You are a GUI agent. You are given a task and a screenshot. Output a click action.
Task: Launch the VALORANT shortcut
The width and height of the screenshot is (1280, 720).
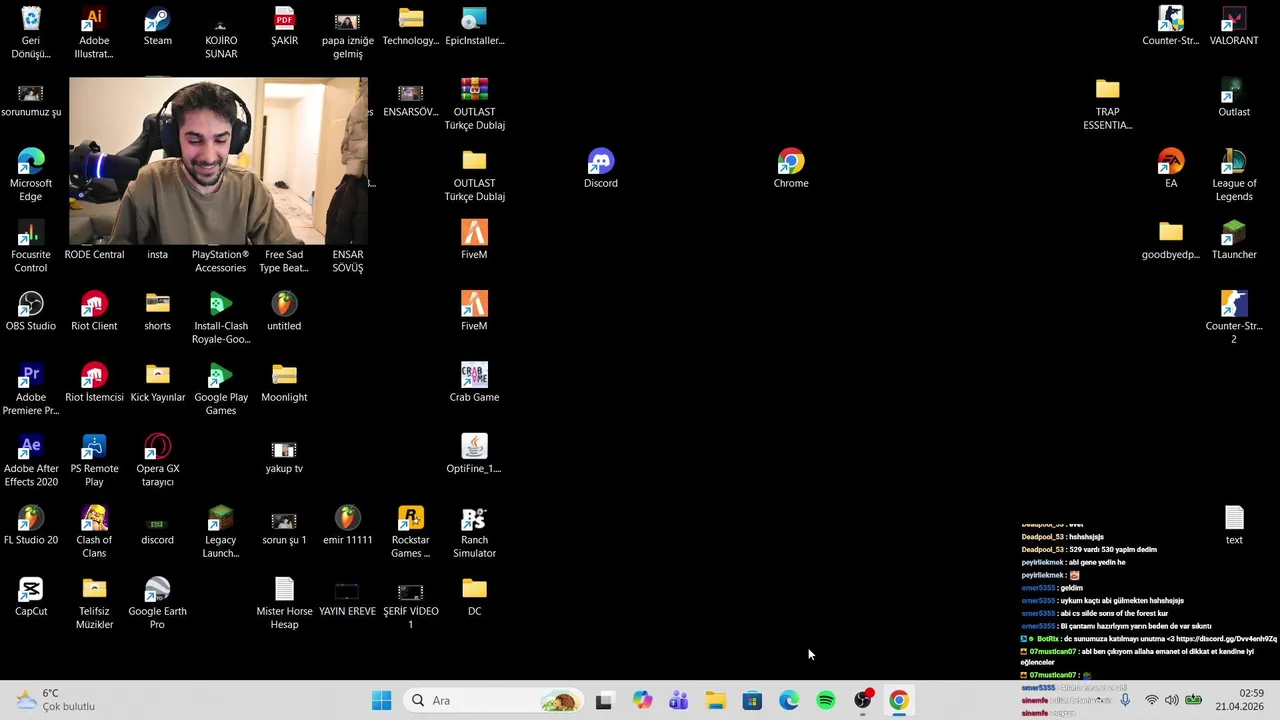point(1234,26)
